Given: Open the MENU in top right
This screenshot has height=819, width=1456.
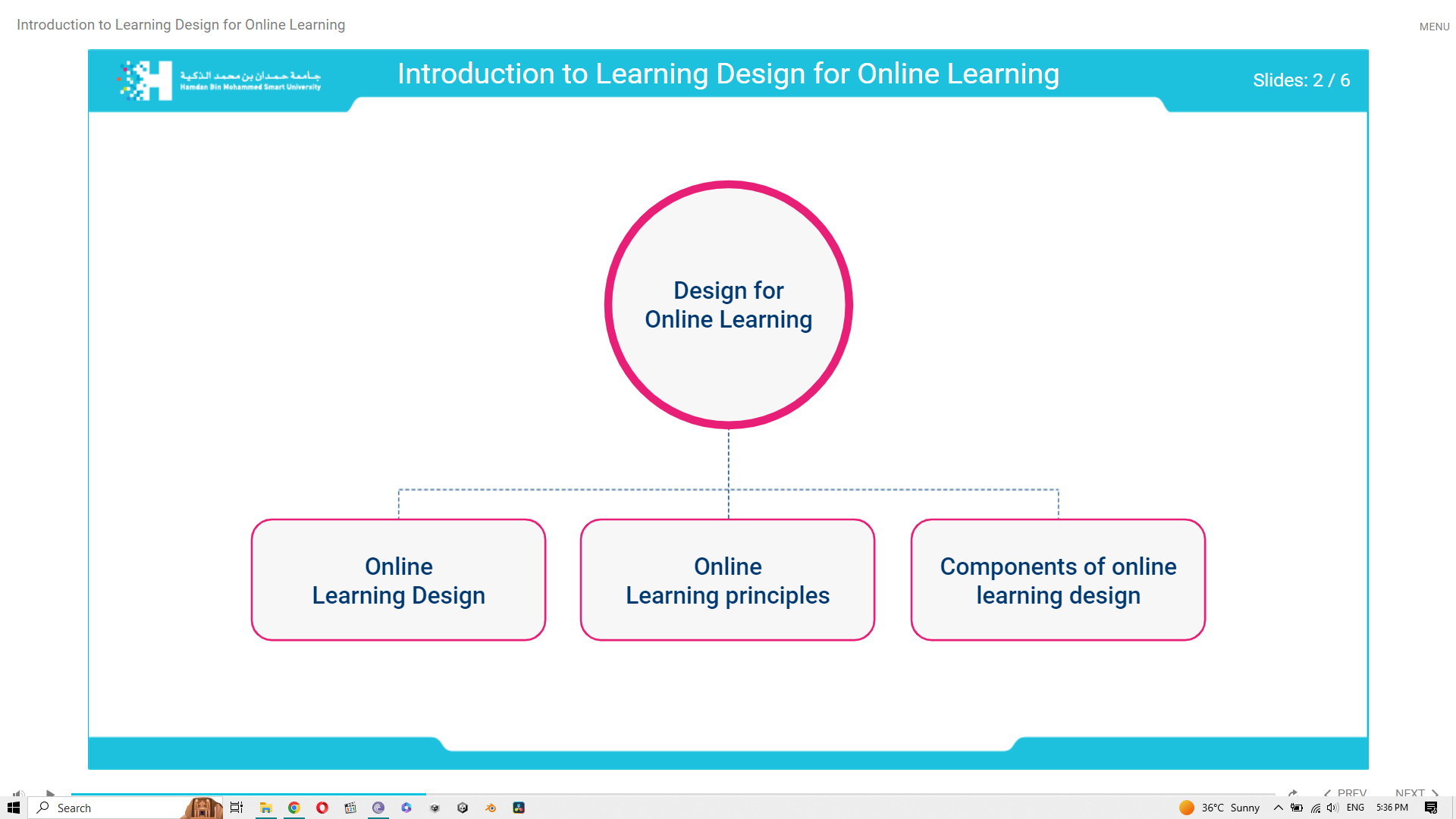Looking at the screenshot, I should (1434, 27).
